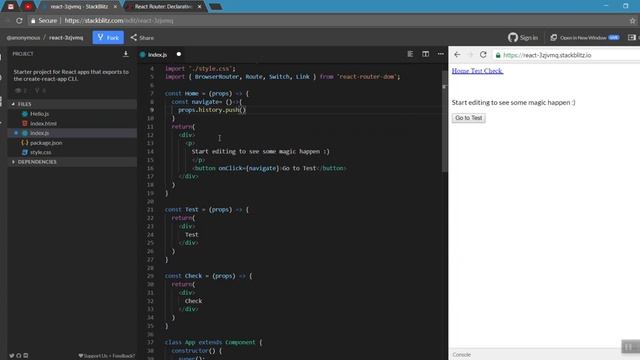This screenshot has width=640, height=360.
Task: Click the PROJECT panel header
Action: point(23,54)
